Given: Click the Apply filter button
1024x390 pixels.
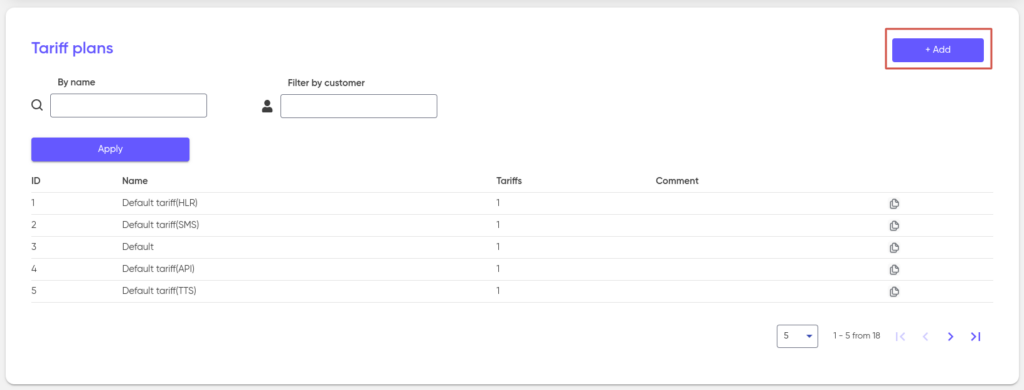Looking at the screenshot, I should pyautogui.click(x=110, y=149).
